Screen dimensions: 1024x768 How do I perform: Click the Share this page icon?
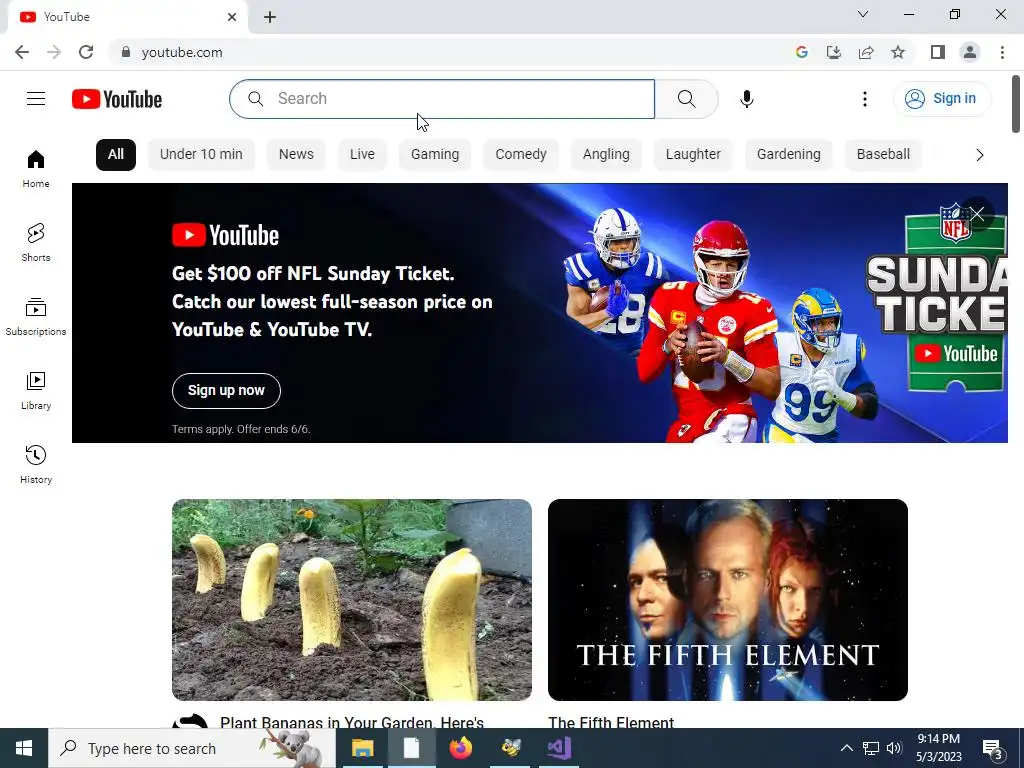866,52
